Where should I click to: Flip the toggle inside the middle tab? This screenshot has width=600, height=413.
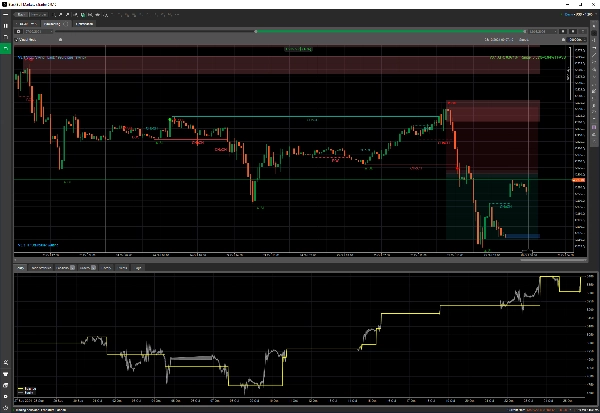point(66,24)
